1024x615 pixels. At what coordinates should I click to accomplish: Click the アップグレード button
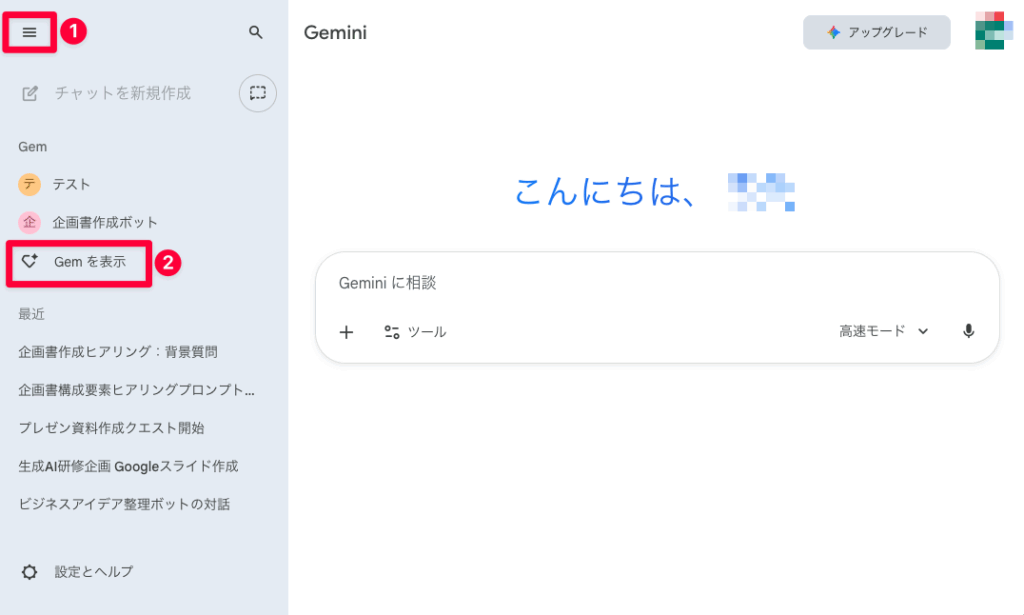tap(876, 32)
